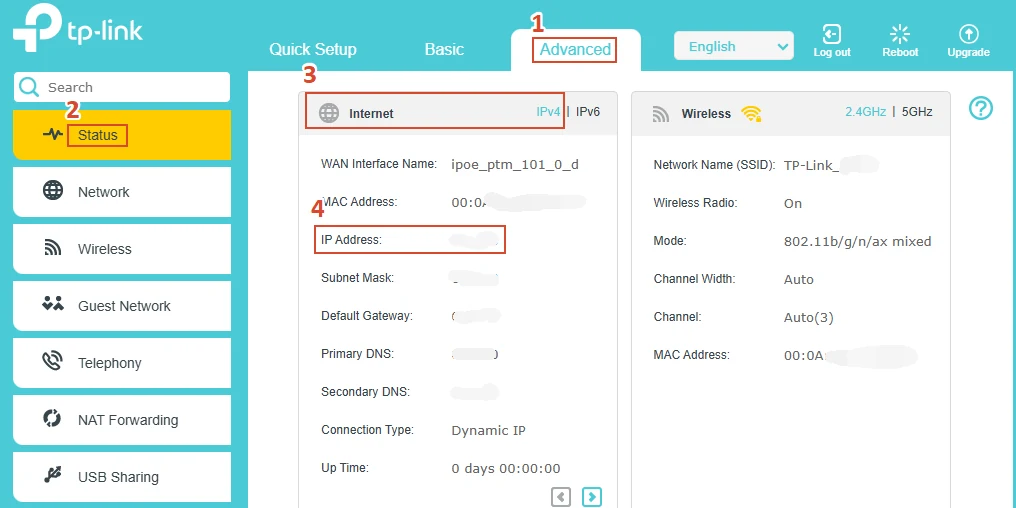The width and height of the screenshot is (1016, 508).
Task: Click the Secondary DNS label
Action: 365,392
